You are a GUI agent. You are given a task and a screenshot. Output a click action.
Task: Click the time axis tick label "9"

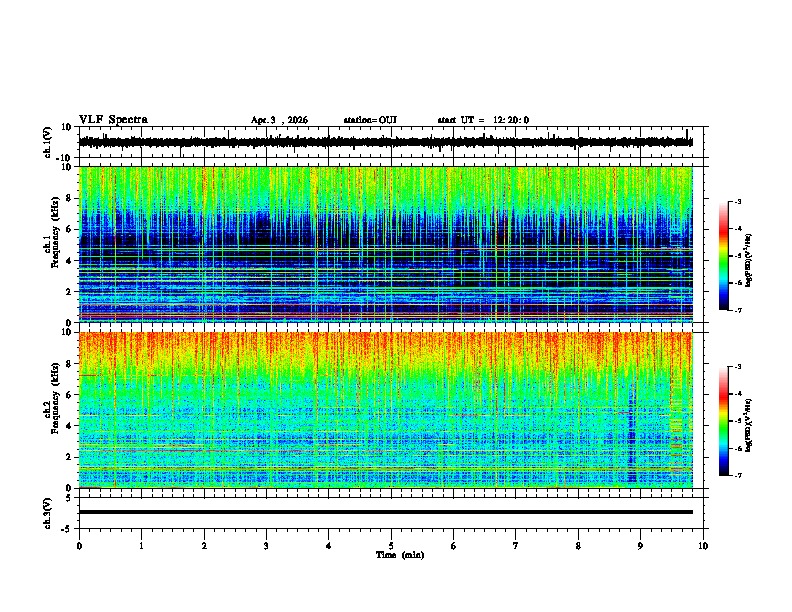(x=640, y=546)
